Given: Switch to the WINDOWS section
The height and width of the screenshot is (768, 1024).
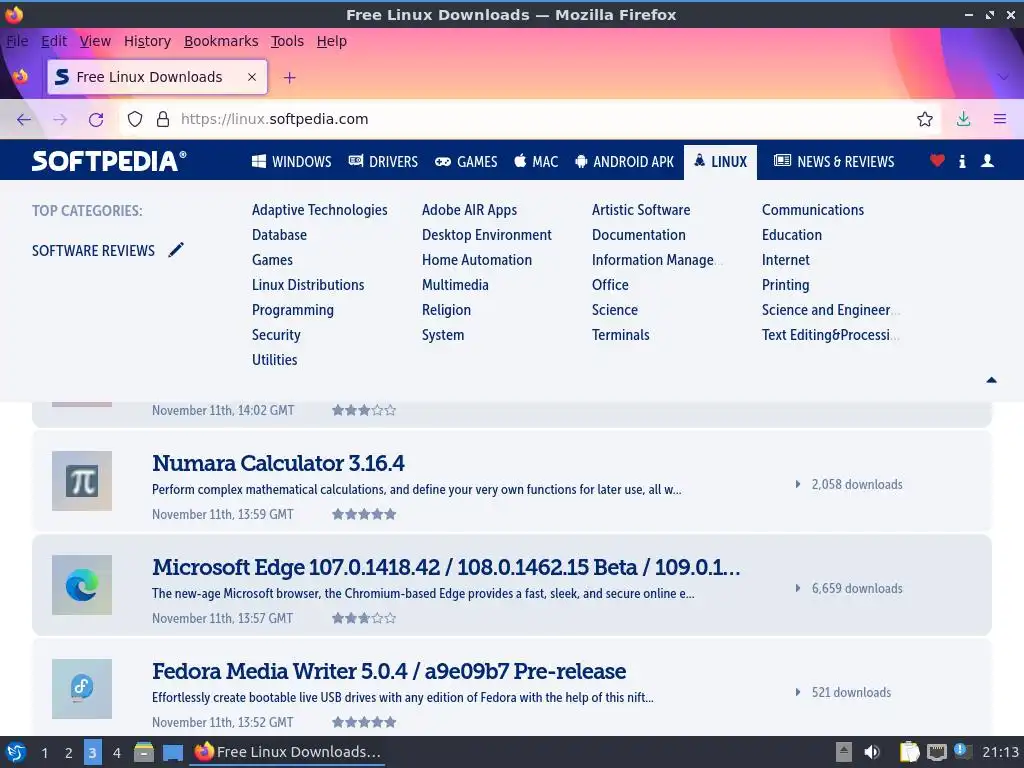Looking at the screenshot, I should tap(291, 161).
